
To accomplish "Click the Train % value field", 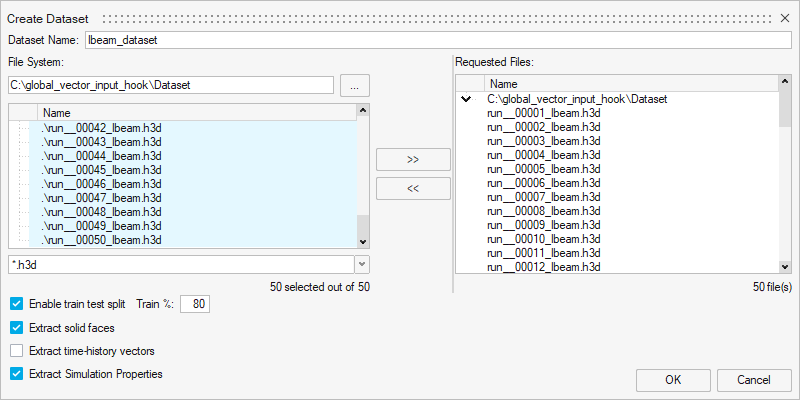I will pos(195,305).
